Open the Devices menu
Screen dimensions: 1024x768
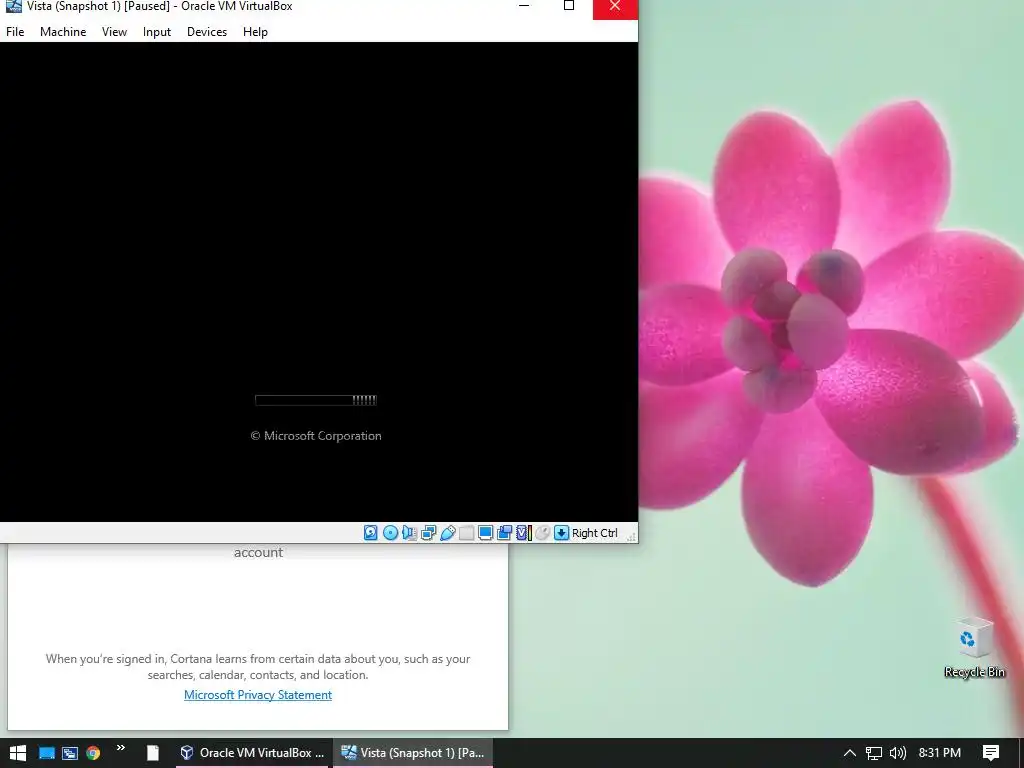[x=207, y=32]
